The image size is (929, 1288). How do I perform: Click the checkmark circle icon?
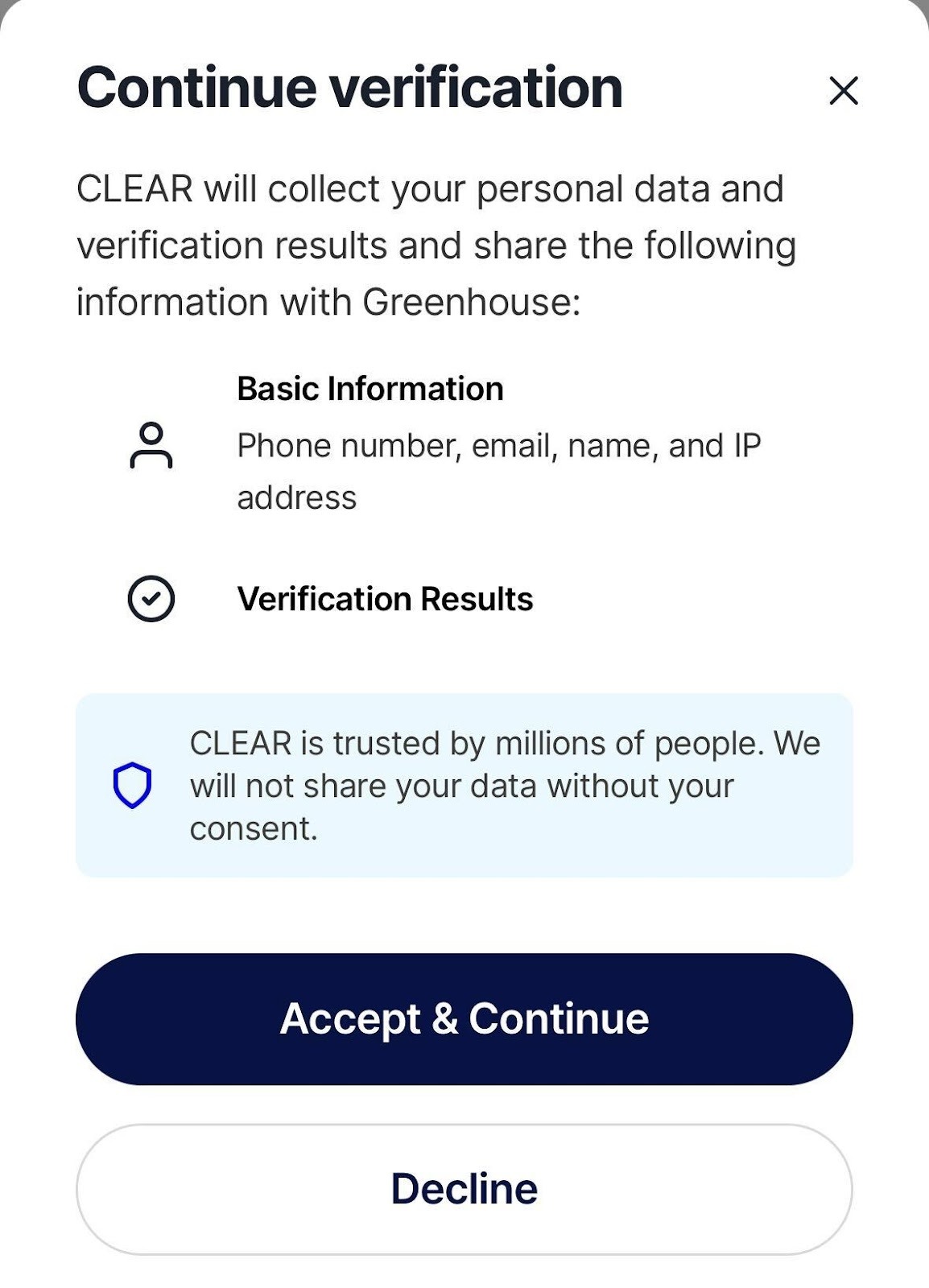[x=151, y=599]
